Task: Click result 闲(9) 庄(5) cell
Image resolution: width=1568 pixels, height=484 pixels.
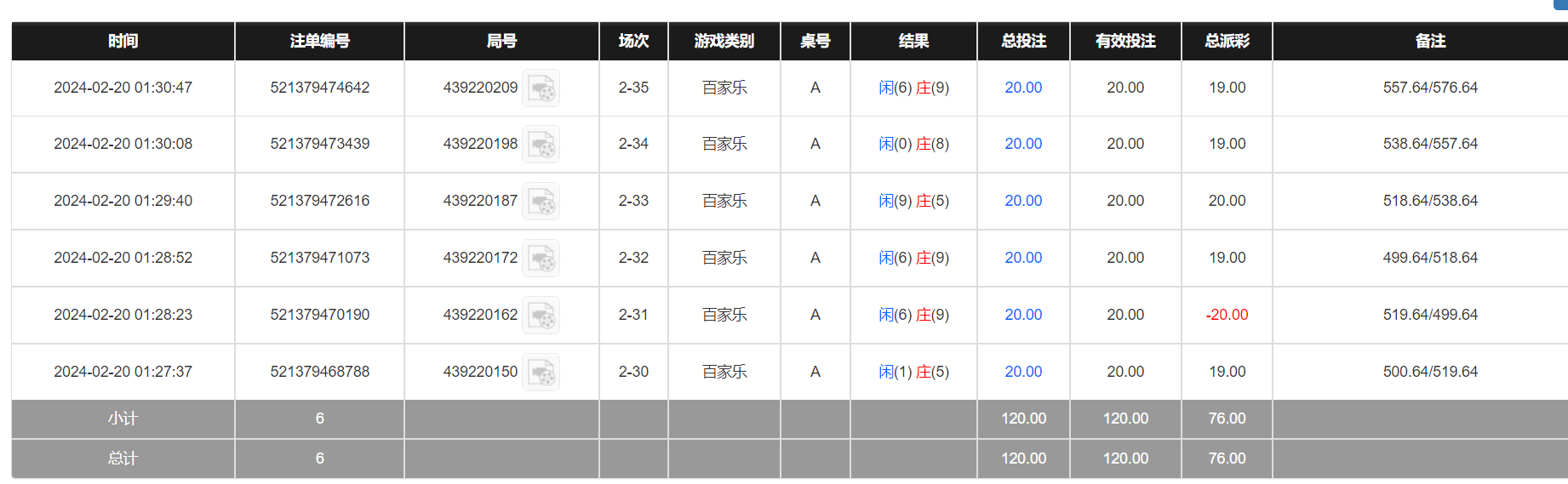Action: [913, 201]
